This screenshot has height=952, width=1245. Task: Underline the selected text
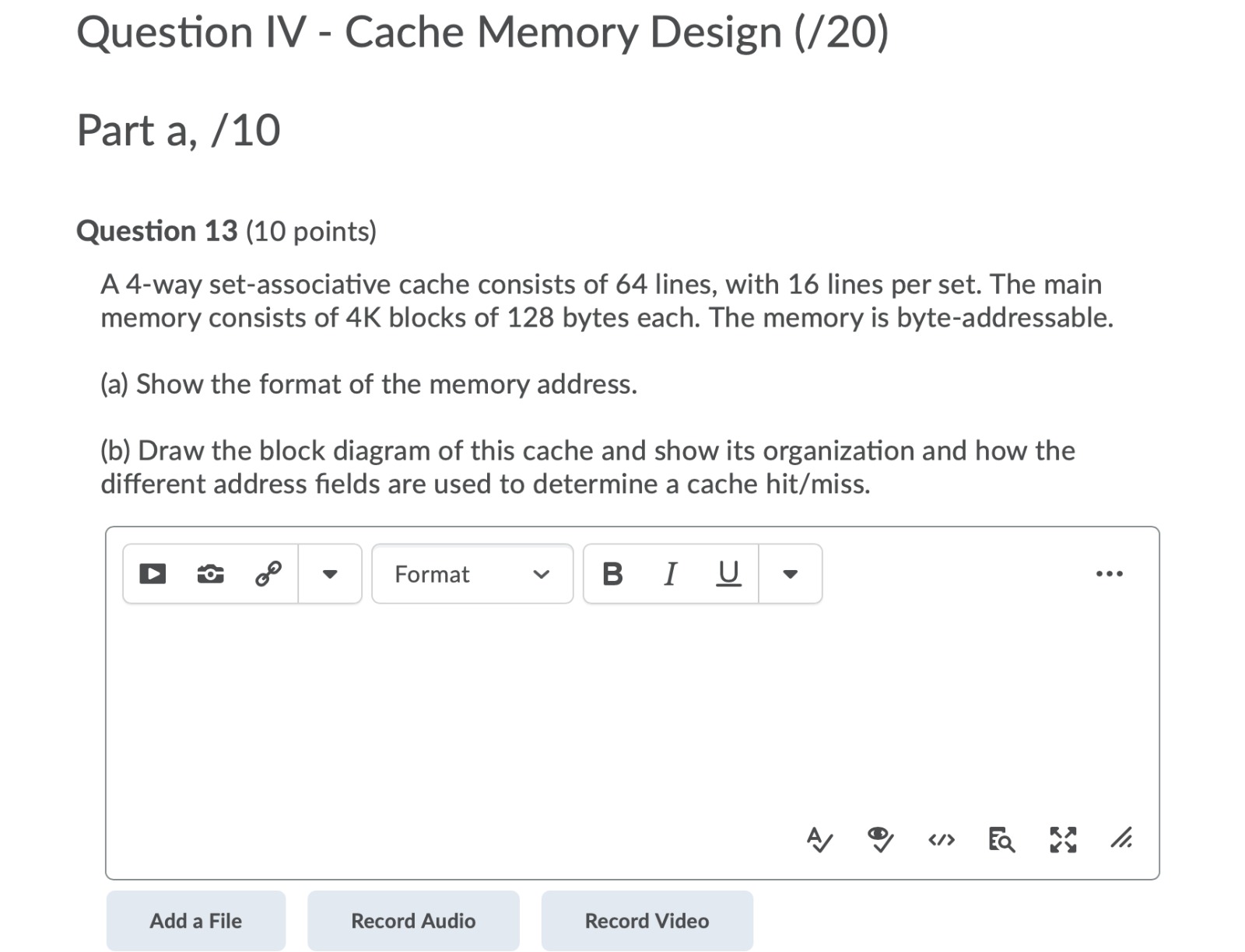tap(727, 574)
